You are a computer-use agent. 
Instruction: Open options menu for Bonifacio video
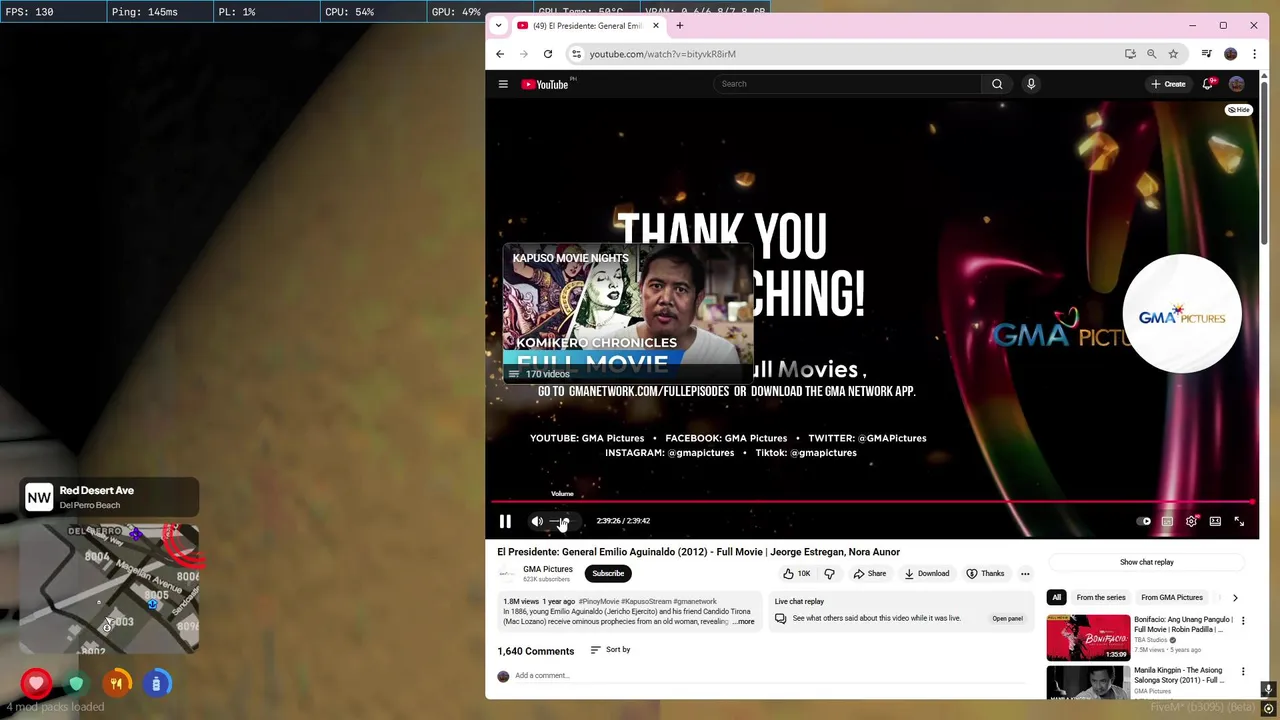1243,621
